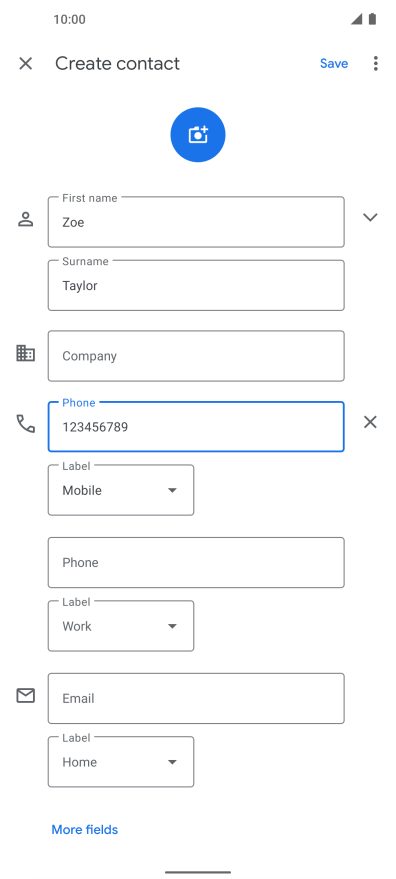Tap the add contact photo camera icon
396x879 pixels.
(198, 135)
